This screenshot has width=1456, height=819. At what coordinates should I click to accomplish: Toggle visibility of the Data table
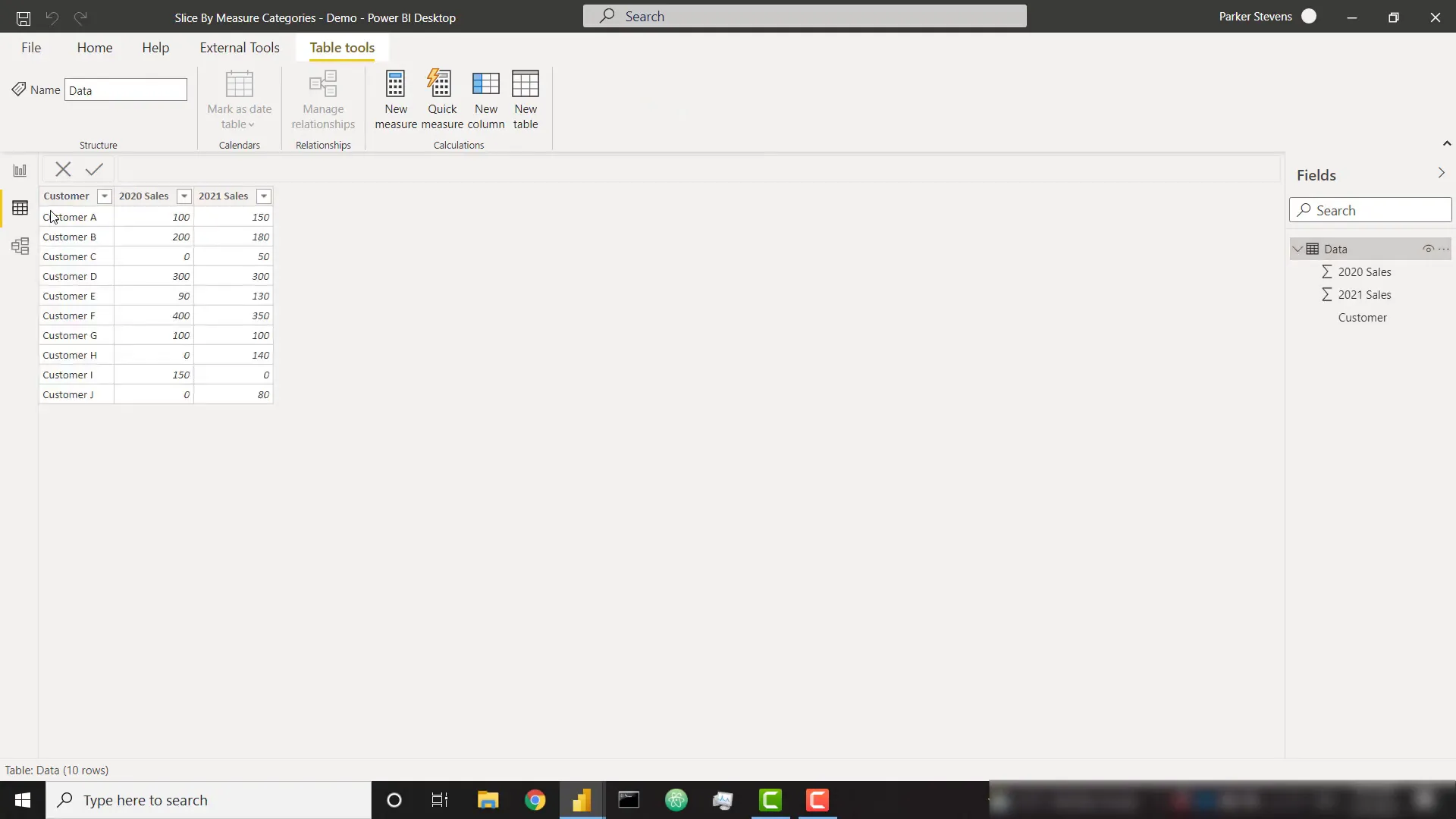[x=1429, y=249]
